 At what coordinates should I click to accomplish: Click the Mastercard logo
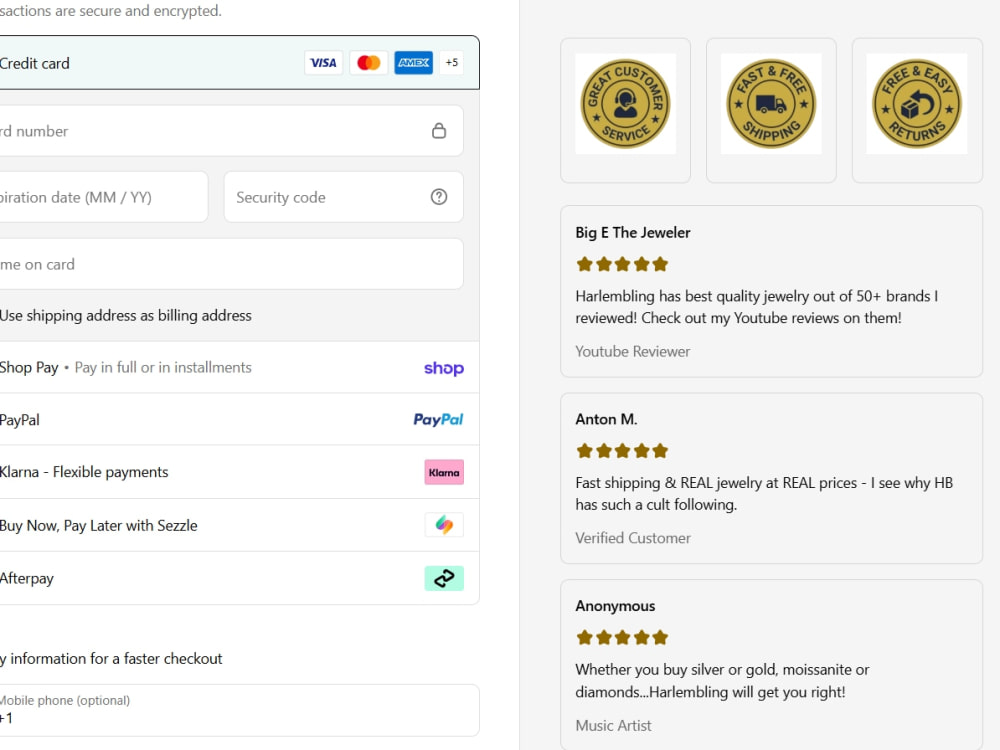(x=369, y=62)
